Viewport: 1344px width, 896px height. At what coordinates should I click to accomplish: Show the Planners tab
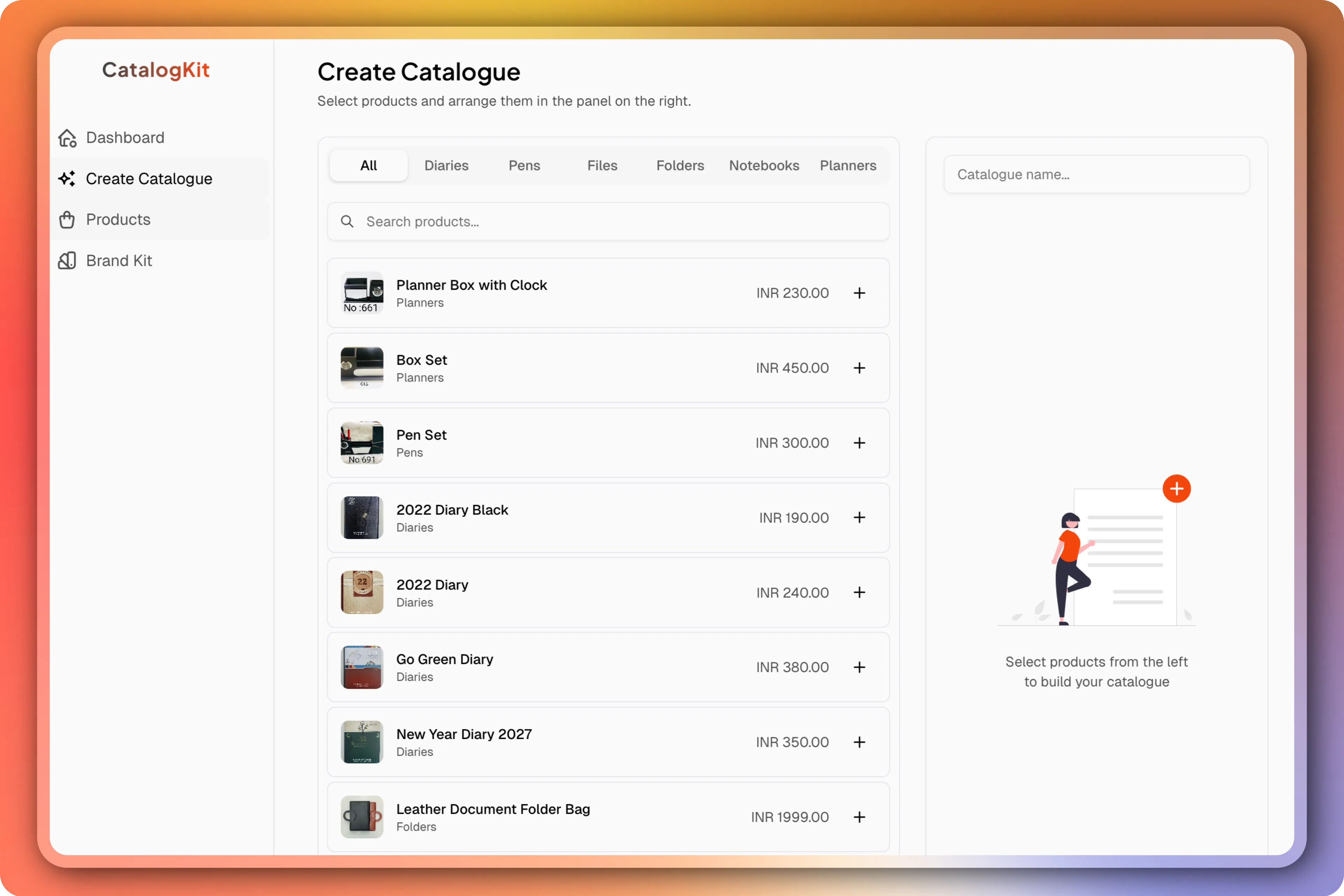pyautogui.click(x=848, y=166)
